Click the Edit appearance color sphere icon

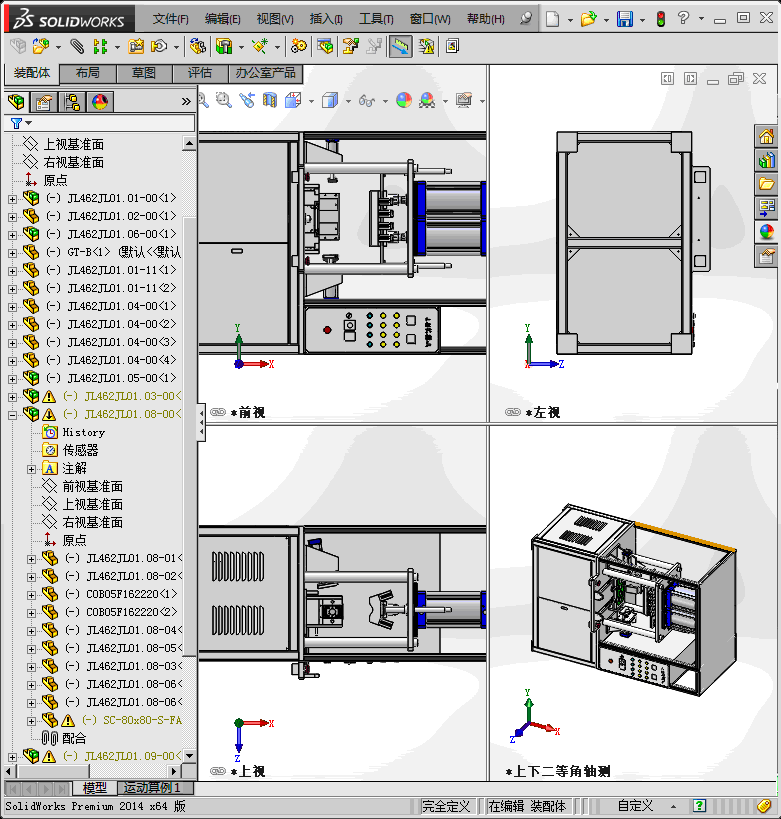click(404, 100)
